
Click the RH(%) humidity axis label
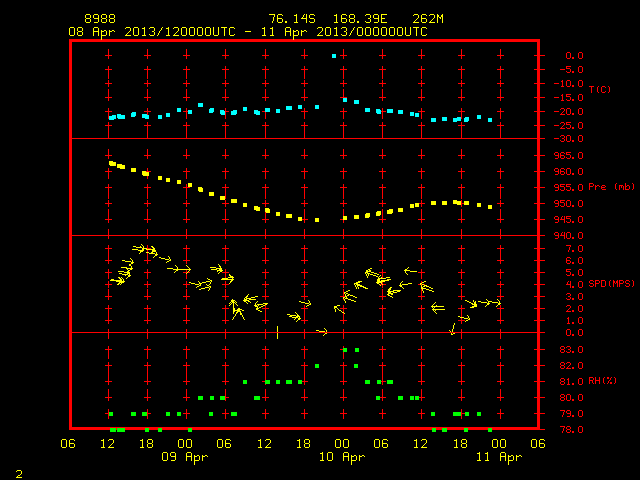click(x=602, y=381)
